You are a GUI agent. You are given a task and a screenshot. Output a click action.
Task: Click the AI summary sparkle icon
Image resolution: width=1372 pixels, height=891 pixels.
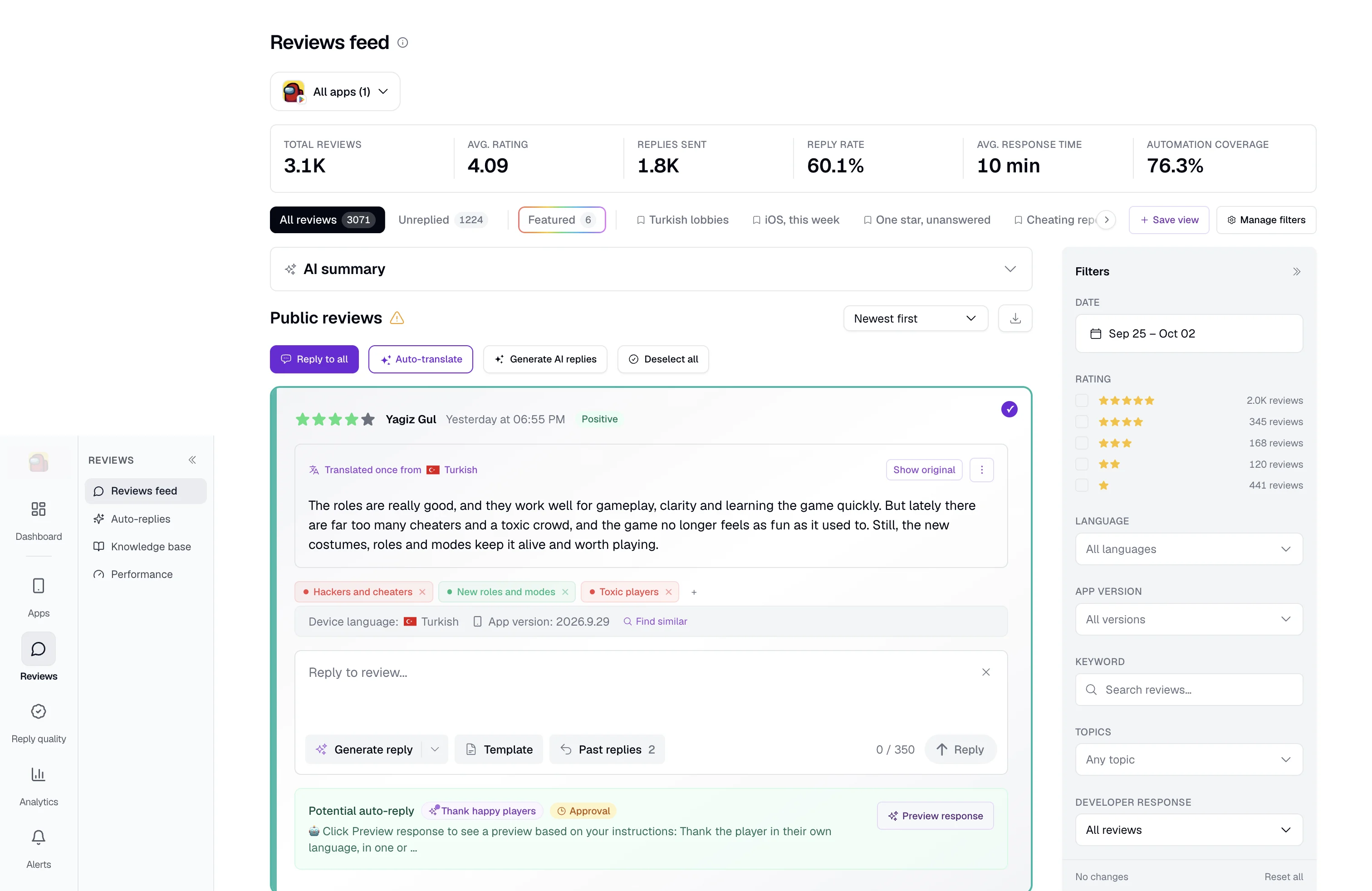(290, 269)
